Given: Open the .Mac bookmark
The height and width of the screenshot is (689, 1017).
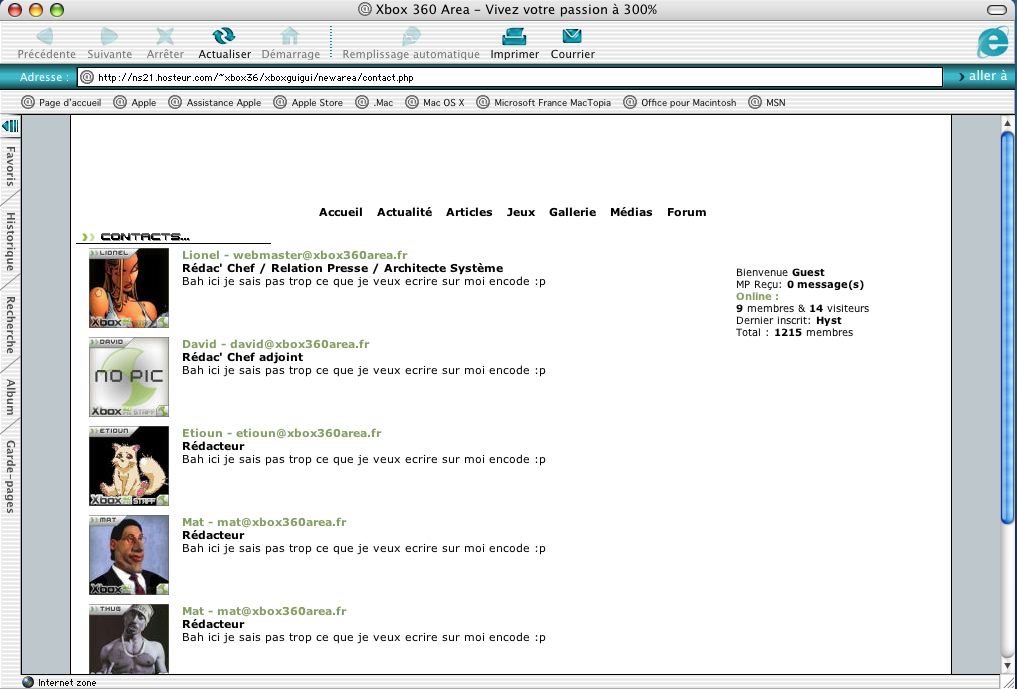Looking at the screenshot, I should (374, 103).
